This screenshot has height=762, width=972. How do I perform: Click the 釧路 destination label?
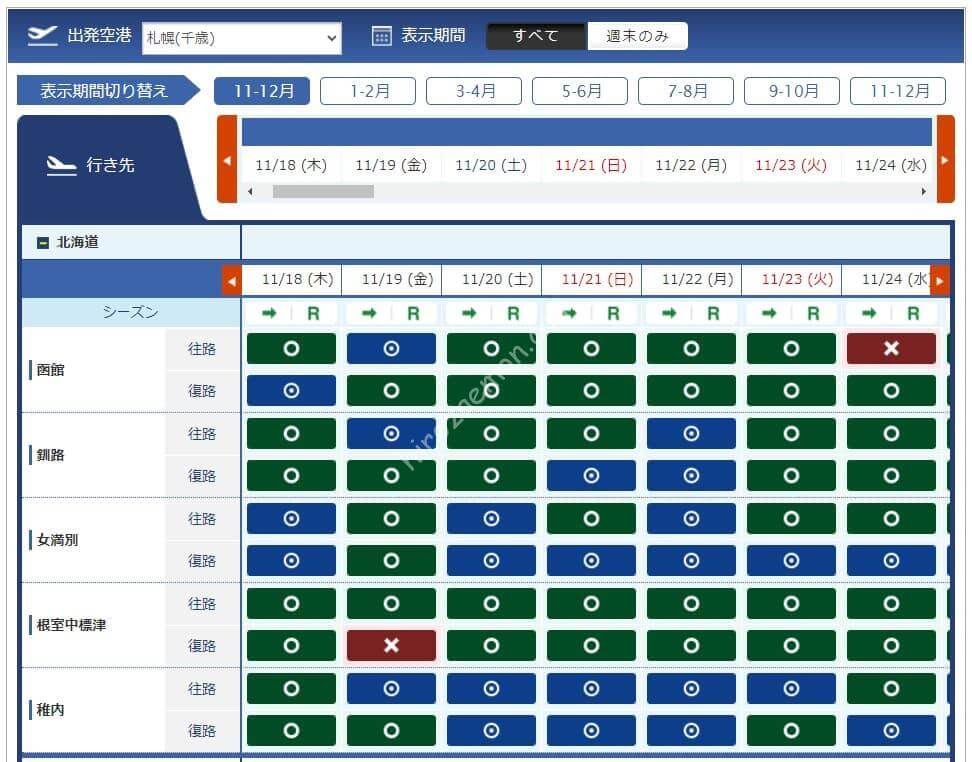click(x=50, y=455)
